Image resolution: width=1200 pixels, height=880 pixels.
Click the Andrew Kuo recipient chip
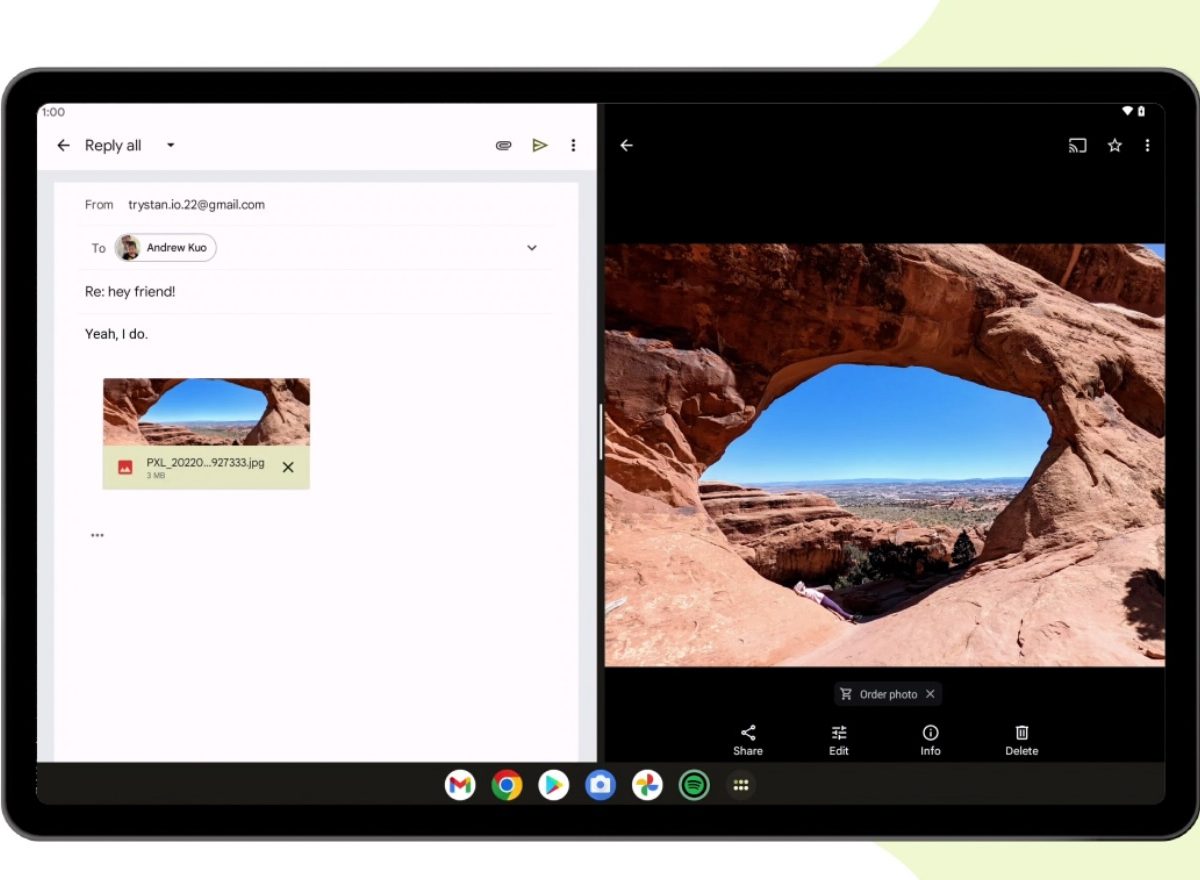coord(166,248)
